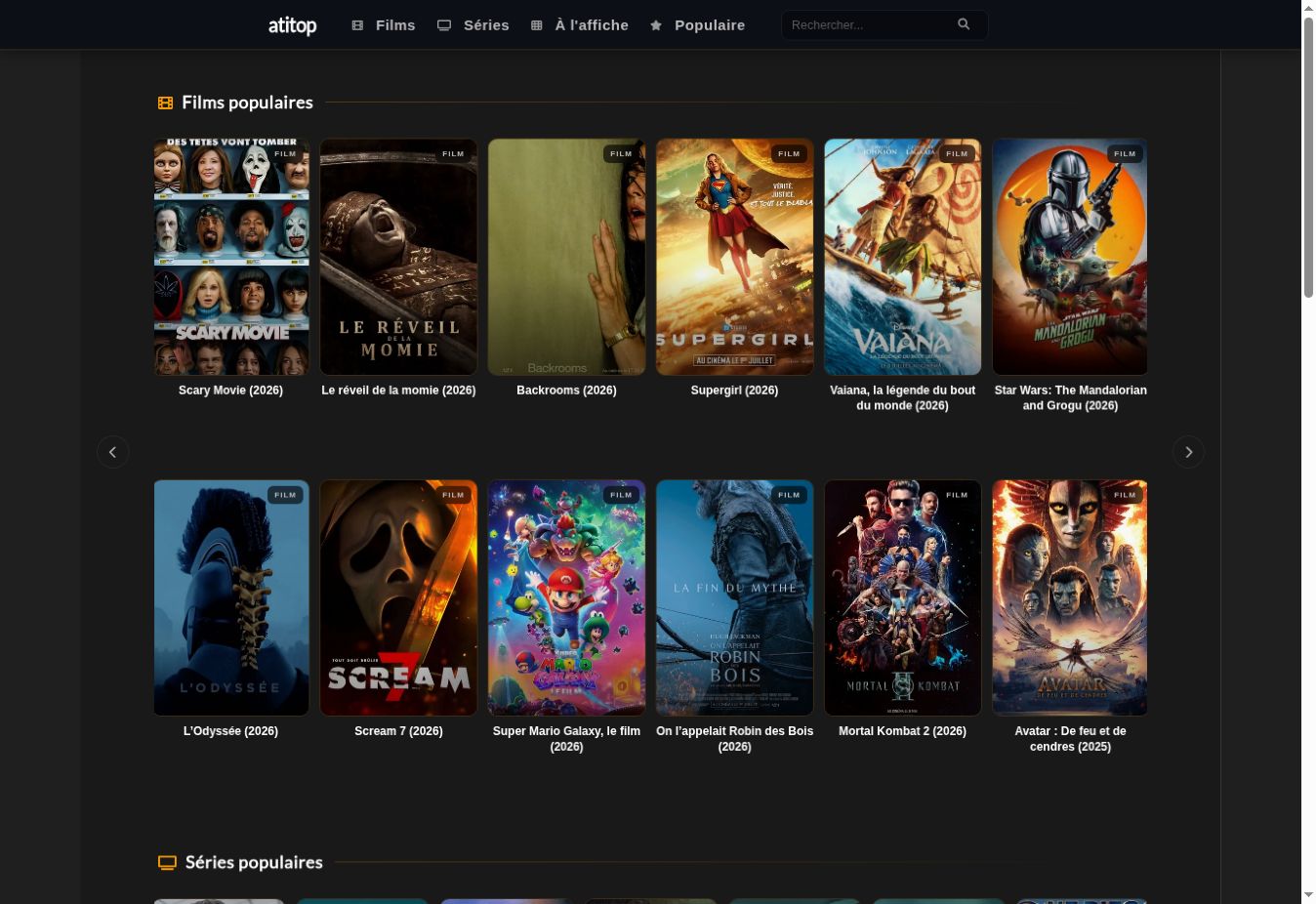Click the star icon beside Populaire

pyautogui.click(x=656, y=25)
